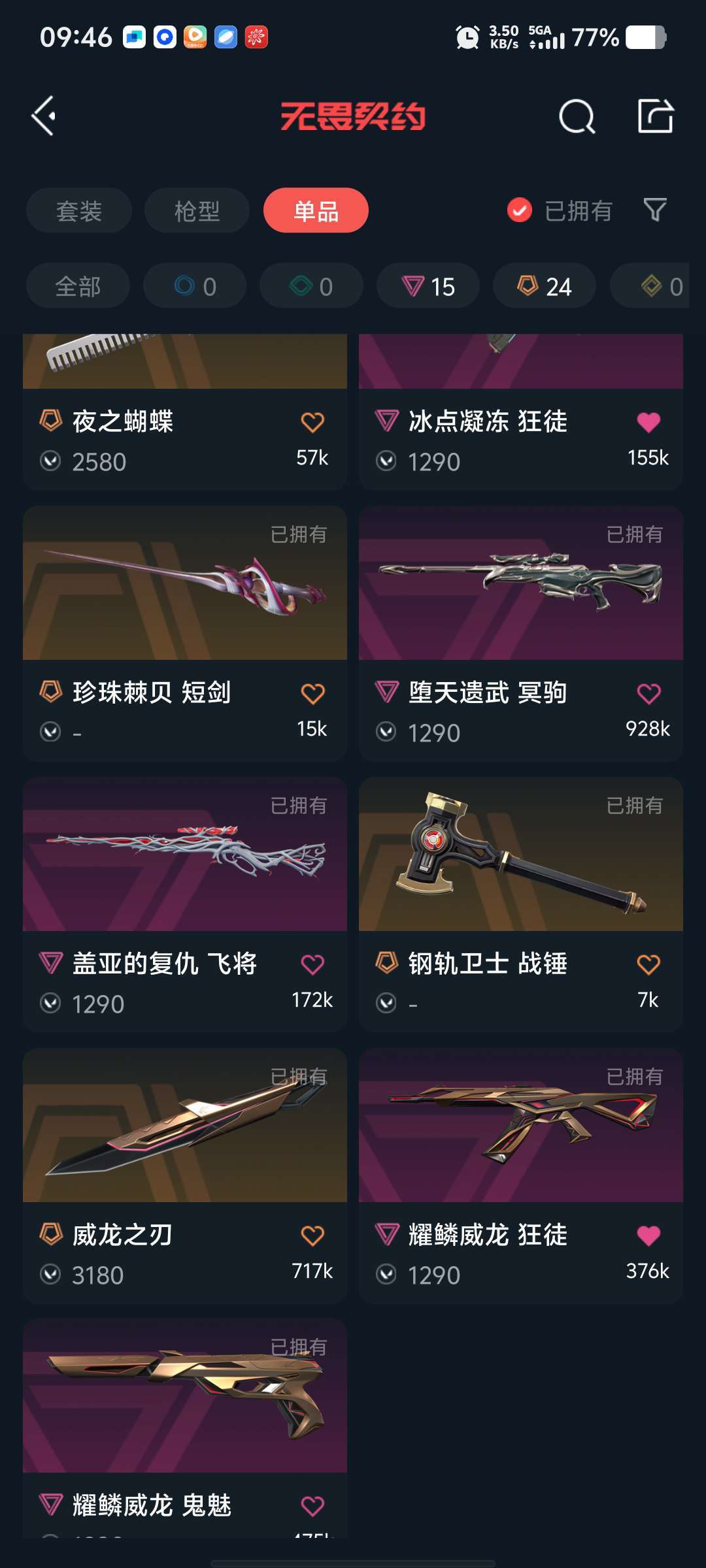The image size is (706, 1568).
Task: Open the 钢轨卫士 战锤 hammer thumbnail
Action: 521,854
